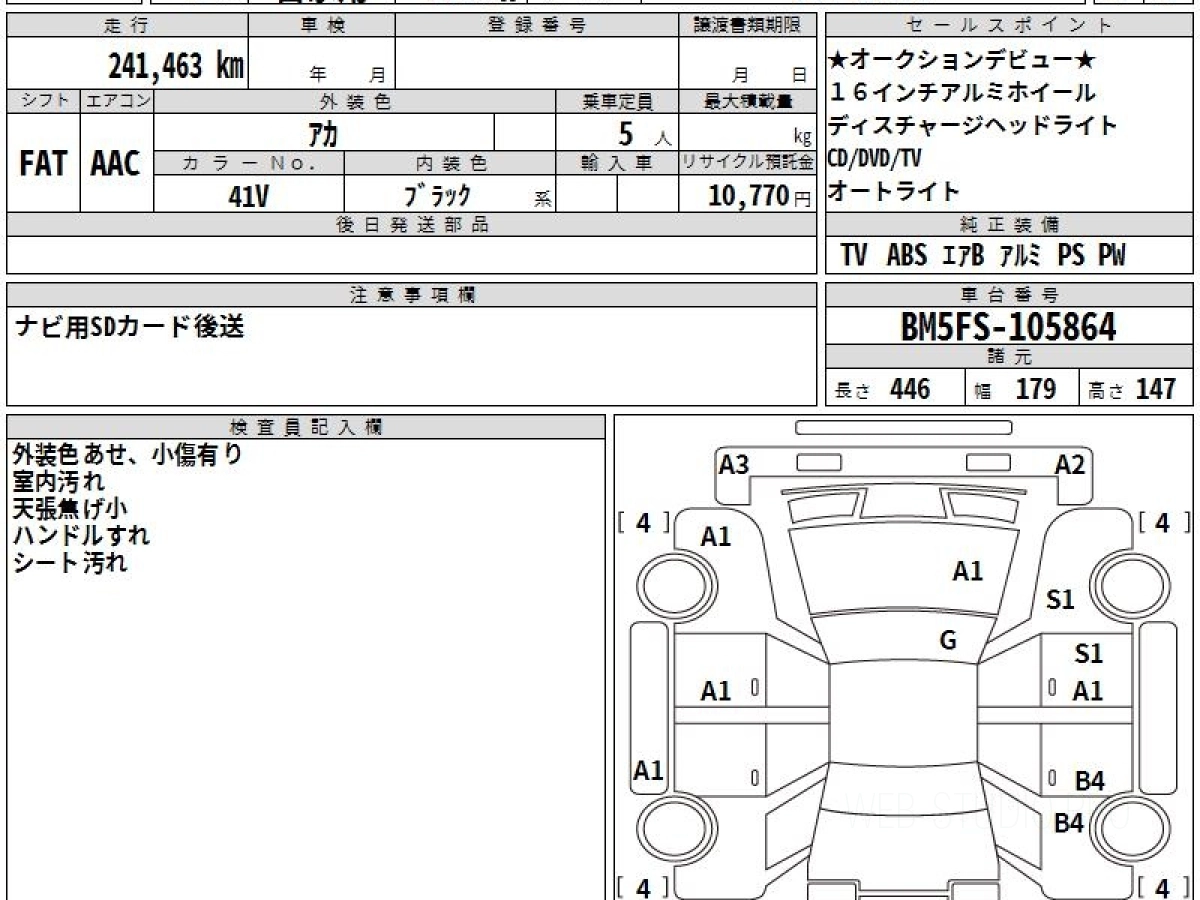Click the ハンドルすれ remark
The height and width of the screenshot is (900, 1200).
[81, 536]
